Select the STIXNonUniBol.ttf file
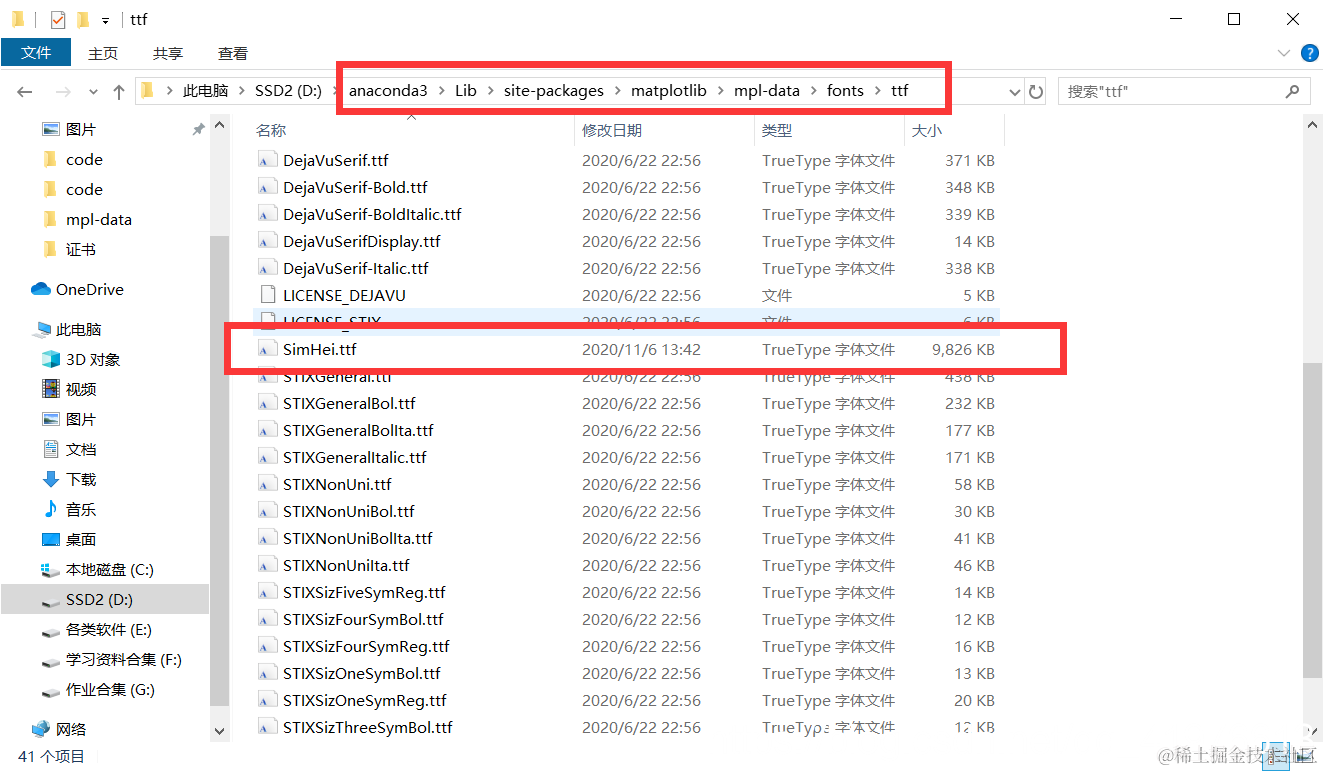The image size is (1324, 772). [x=349, y=511]
